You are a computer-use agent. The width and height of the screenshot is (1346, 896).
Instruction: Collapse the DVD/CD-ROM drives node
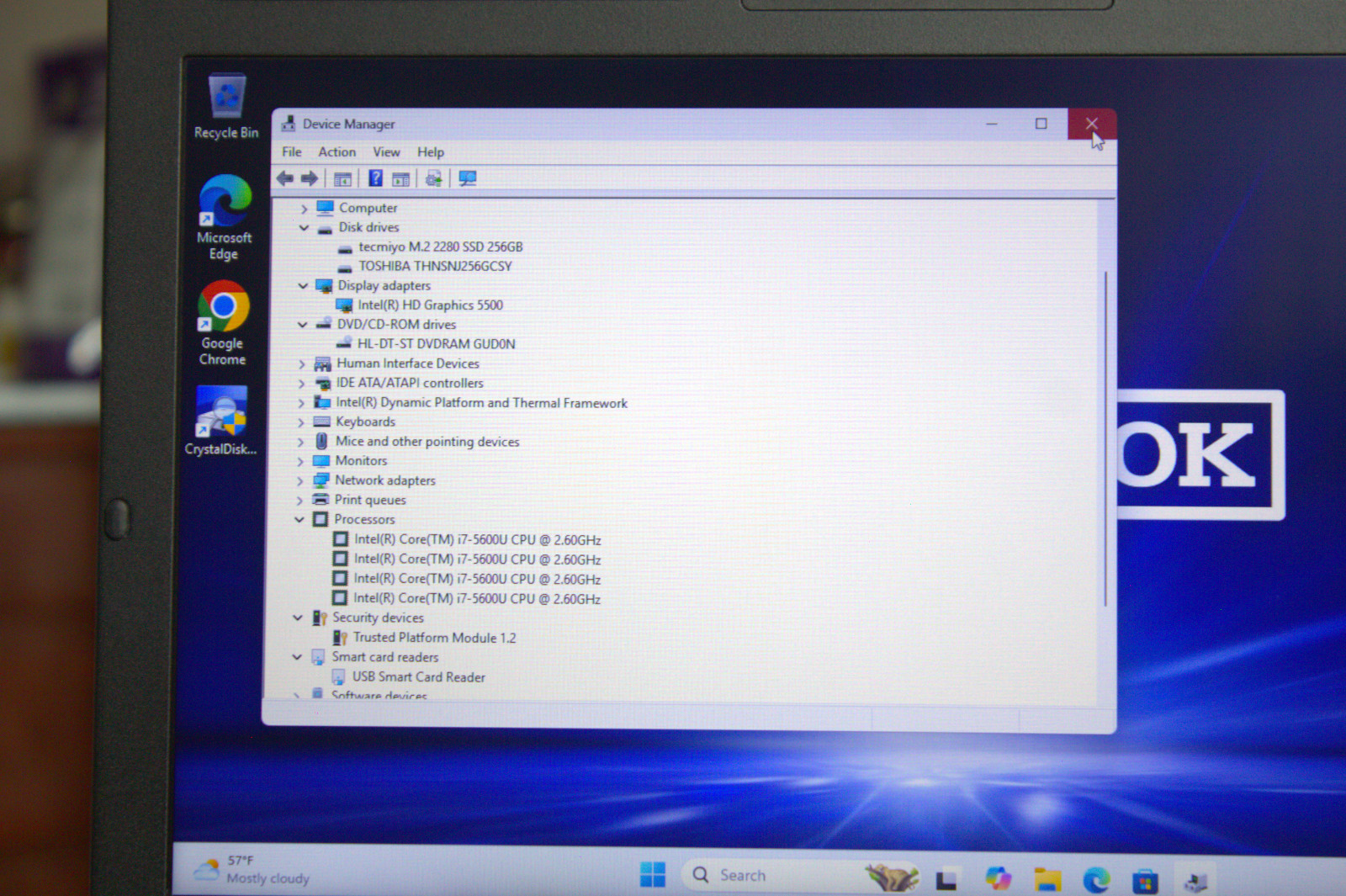pyautogui.click(x=302, y=325)
